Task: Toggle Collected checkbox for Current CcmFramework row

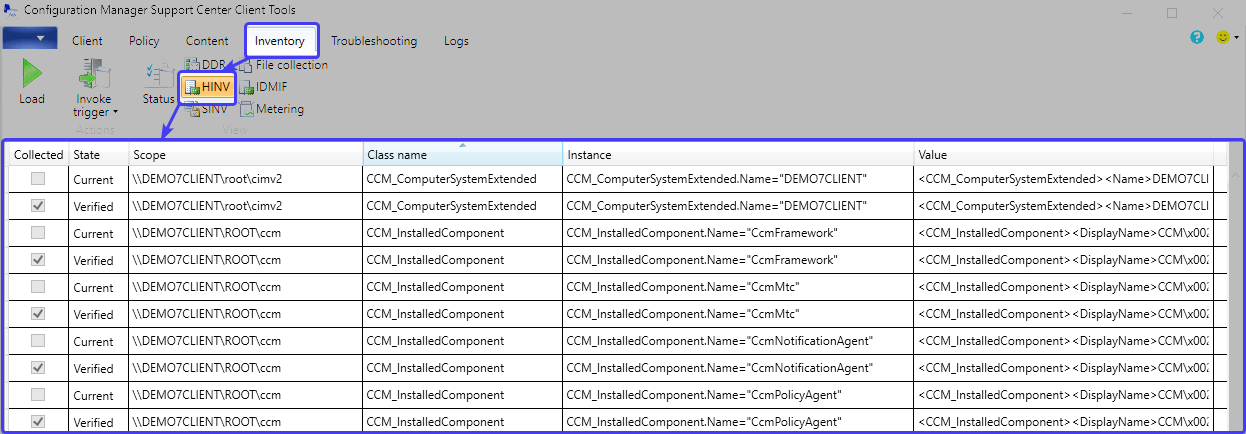Action: coord(38,233)
